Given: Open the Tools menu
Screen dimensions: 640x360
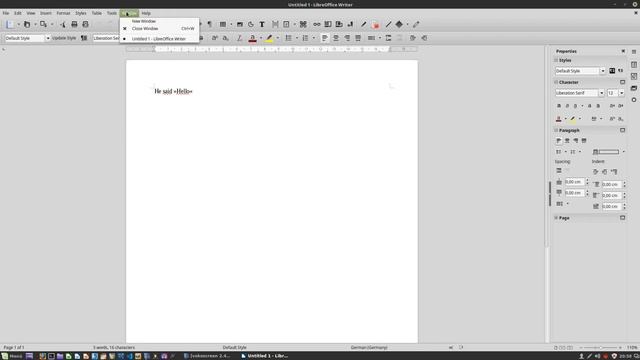Looking at the screenshot, I should (112, 13).
